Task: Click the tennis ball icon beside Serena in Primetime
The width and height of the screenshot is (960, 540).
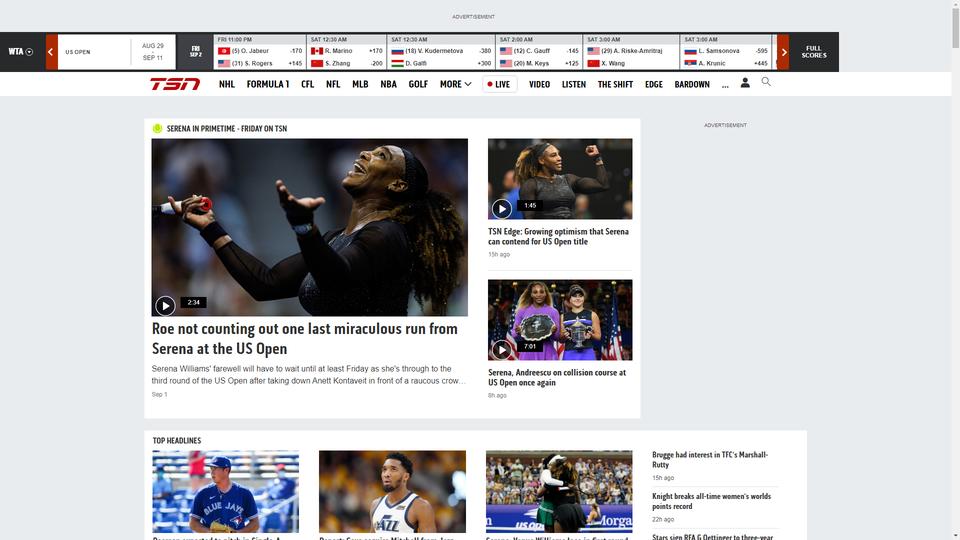Action: (x=157, y=129)
